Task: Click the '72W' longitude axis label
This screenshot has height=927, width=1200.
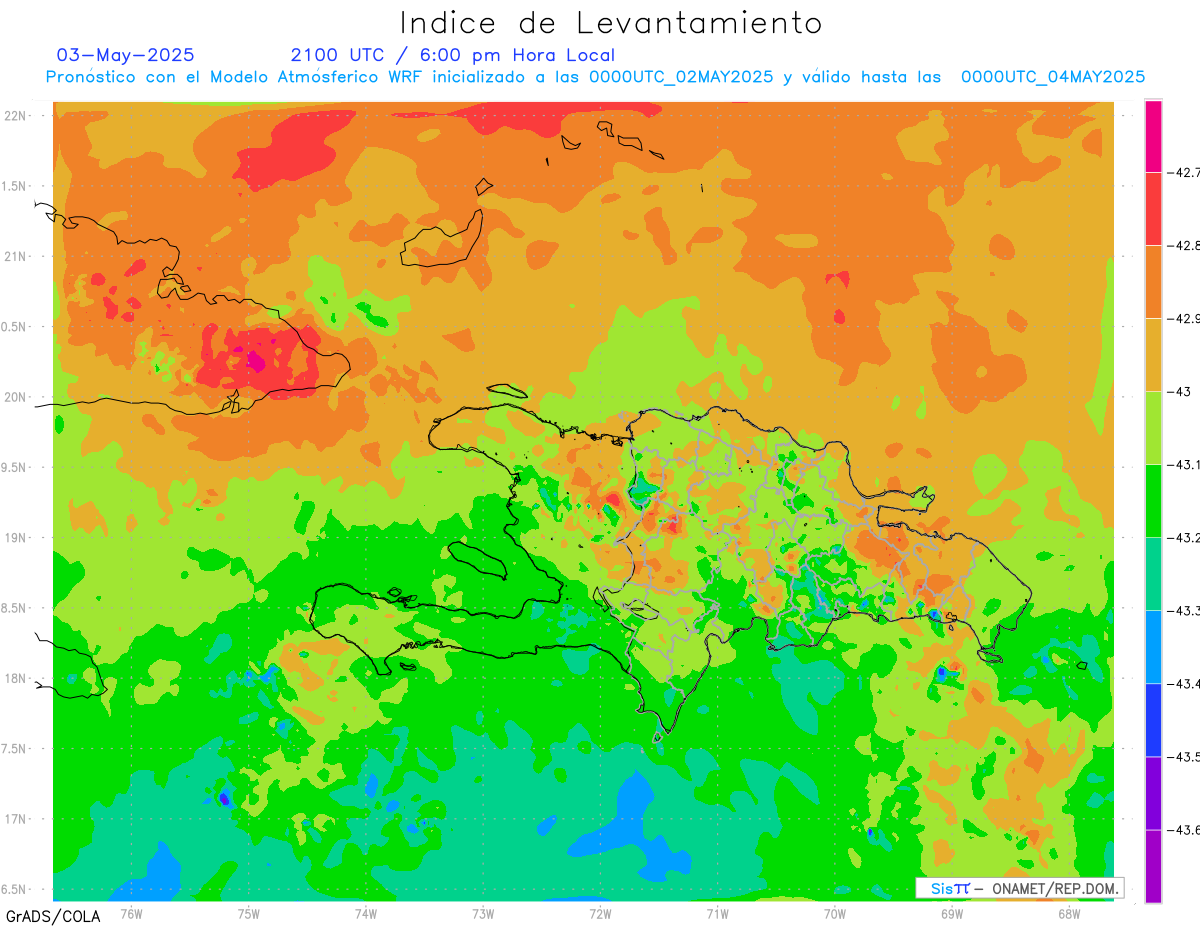Action: [600, 913]
